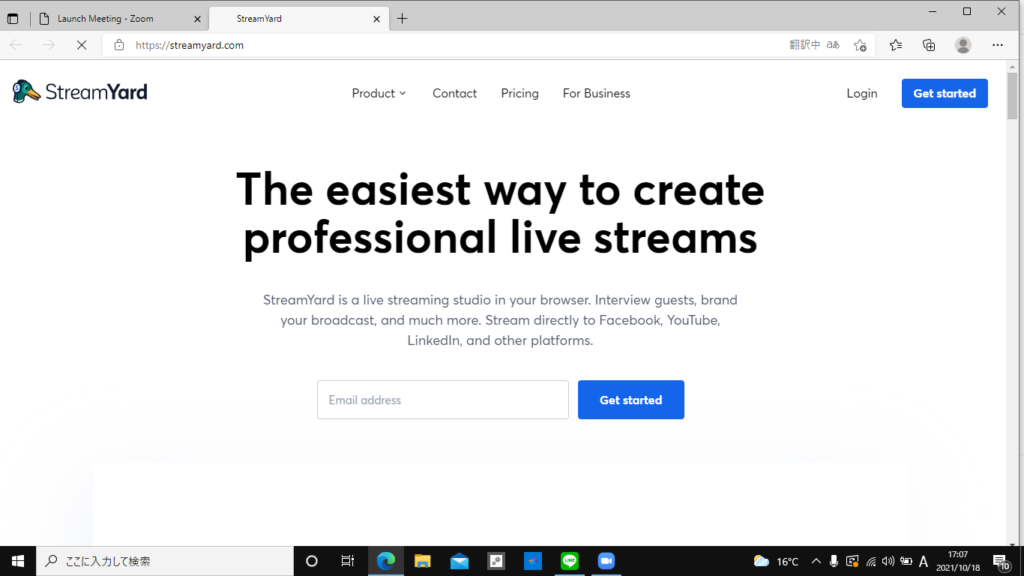Add this page to favorites
The image size is (1024, 576).
(860, 45)
